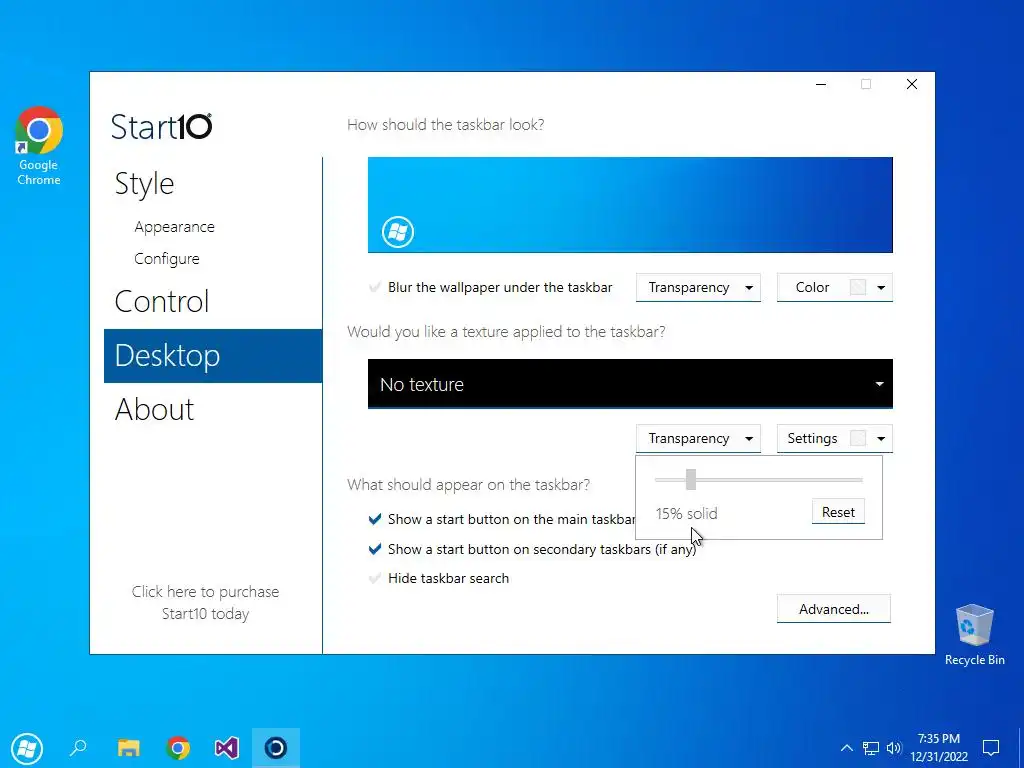Open Advanced... options

click(834, 609)
